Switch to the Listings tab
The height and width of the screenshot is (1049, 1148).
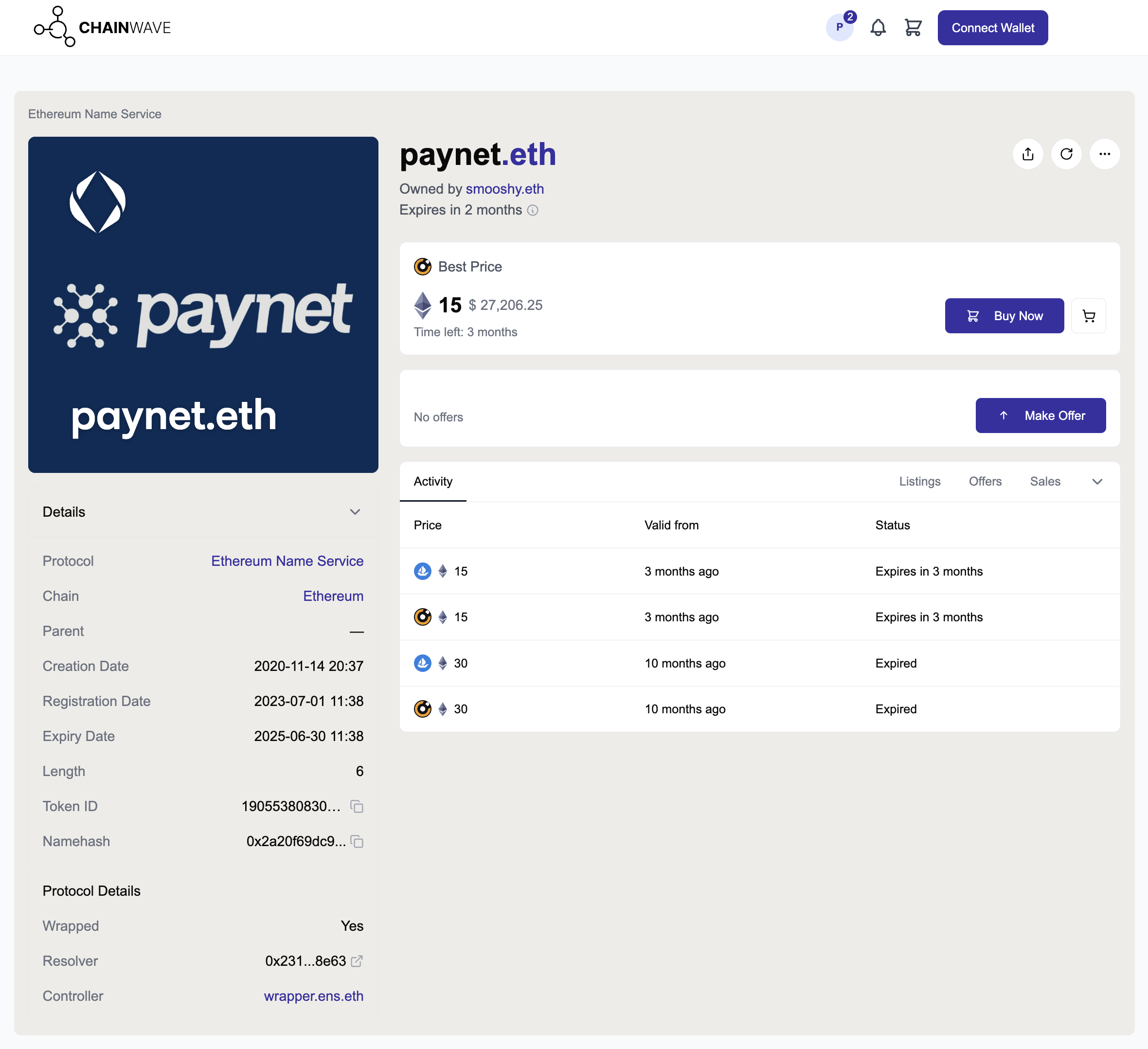(920, 481)
